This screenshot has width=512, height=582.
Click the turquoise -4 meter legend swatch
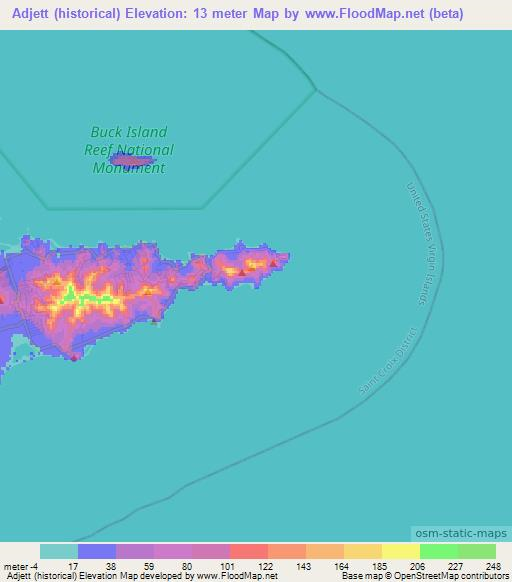point(59,551)
